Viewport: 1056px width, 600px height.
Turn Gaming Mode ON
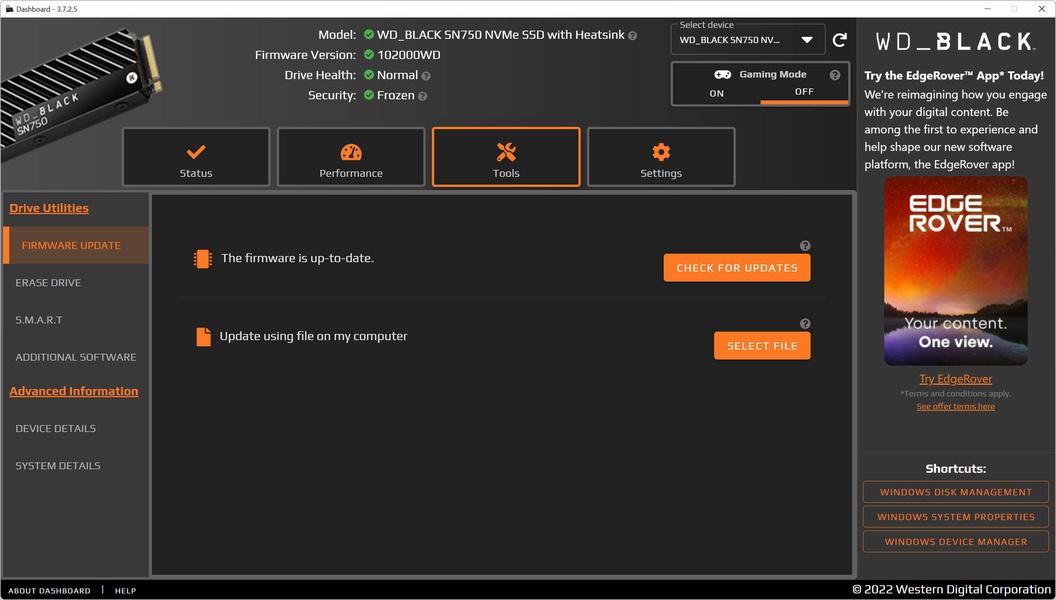pos(717,93)
